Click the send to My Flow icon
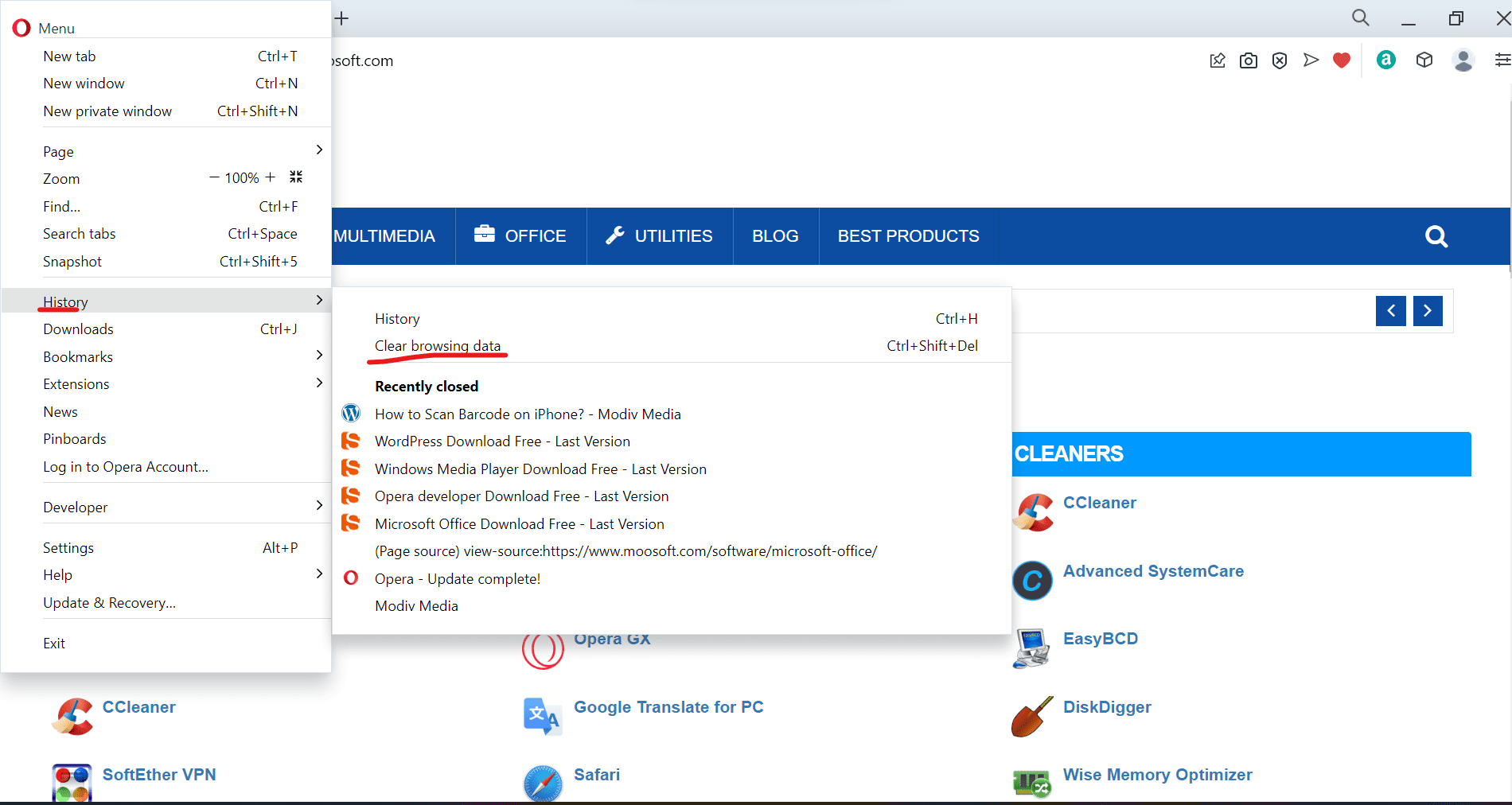The image size is (1512, 805). coord(1311,60)
